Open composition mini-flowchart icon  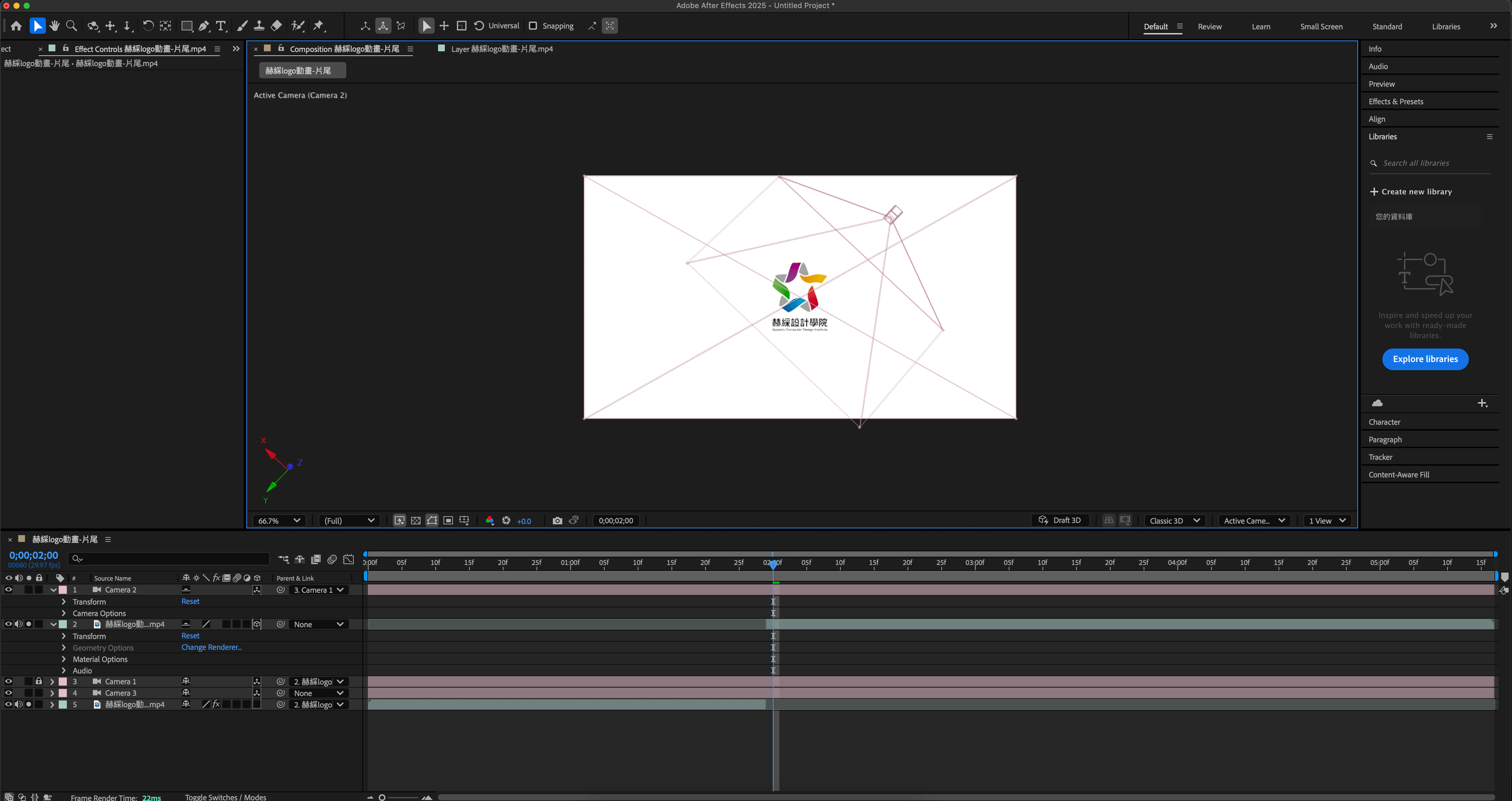click(x=283, y=559)
